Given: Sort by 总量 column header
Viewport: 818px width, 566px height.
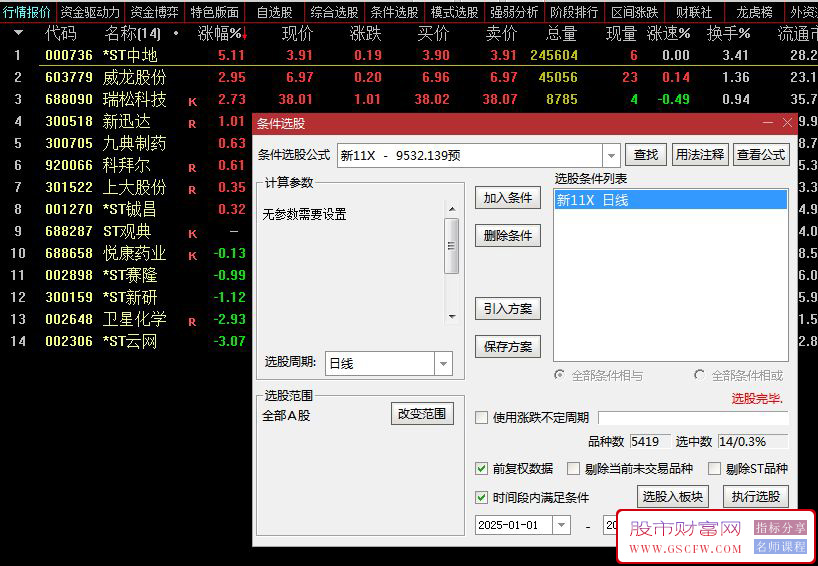Looking at the screenshot, I should [x=561, y=34].
